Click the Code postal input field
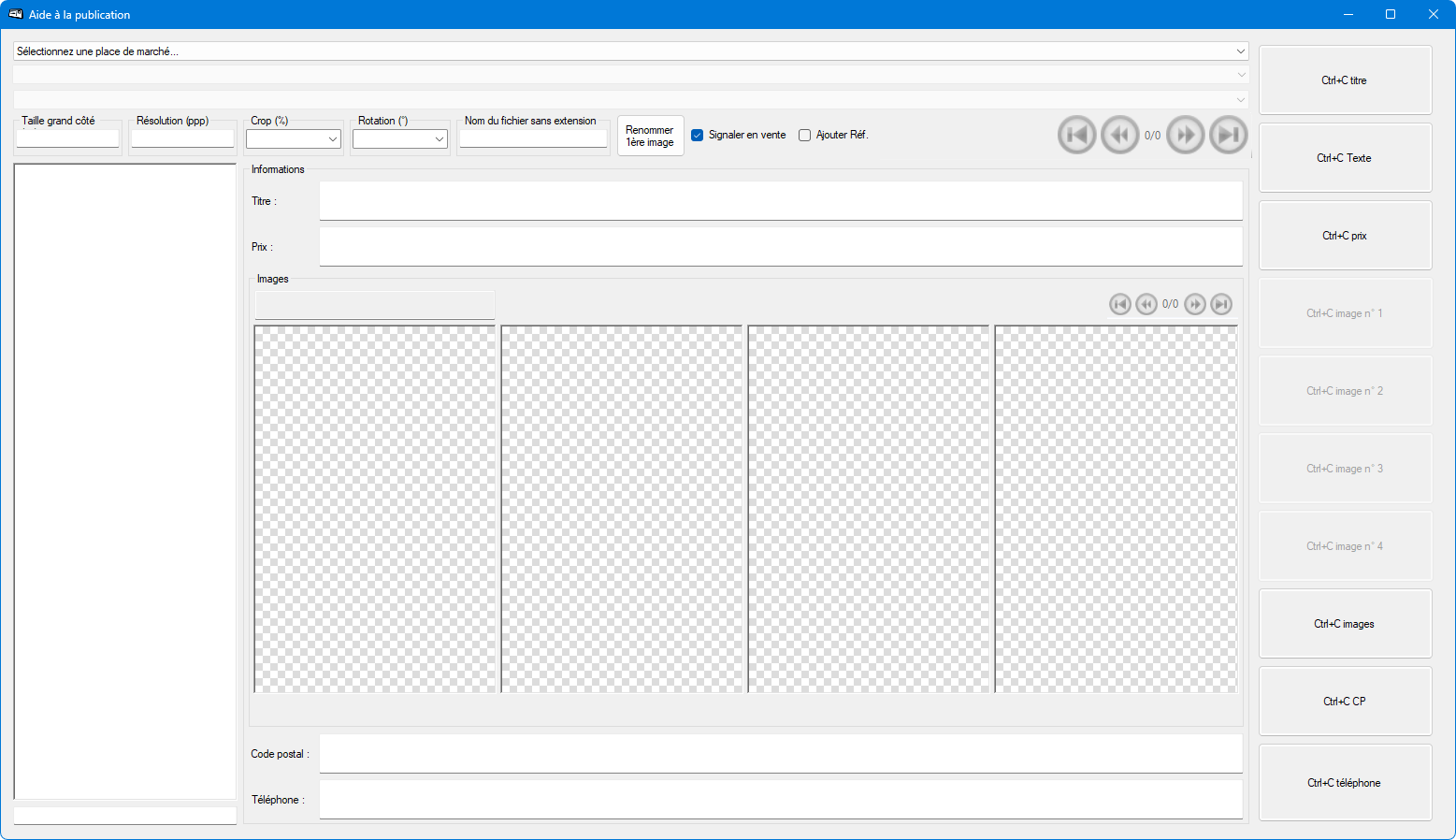 [780, 754]
